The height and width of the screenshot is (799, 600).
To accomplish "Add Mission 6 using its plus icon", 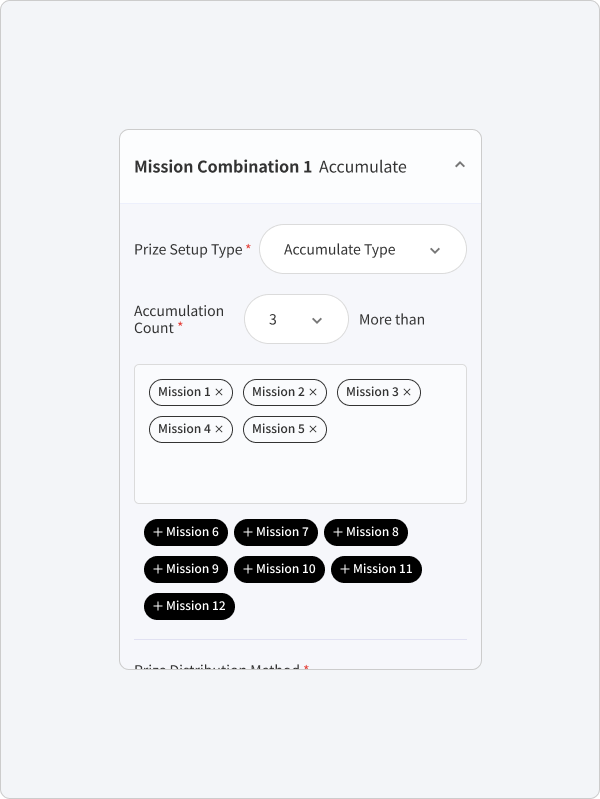I will 158,532.
